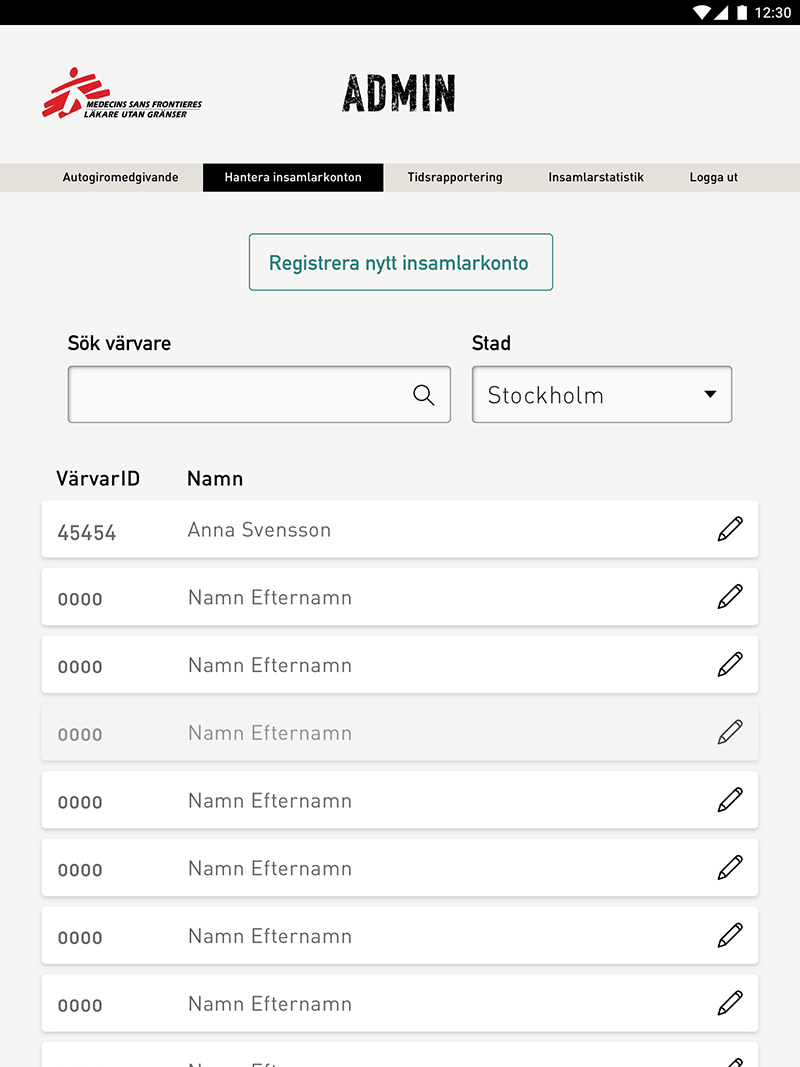Click the Sök värvare label

click(x=119, y=343)
